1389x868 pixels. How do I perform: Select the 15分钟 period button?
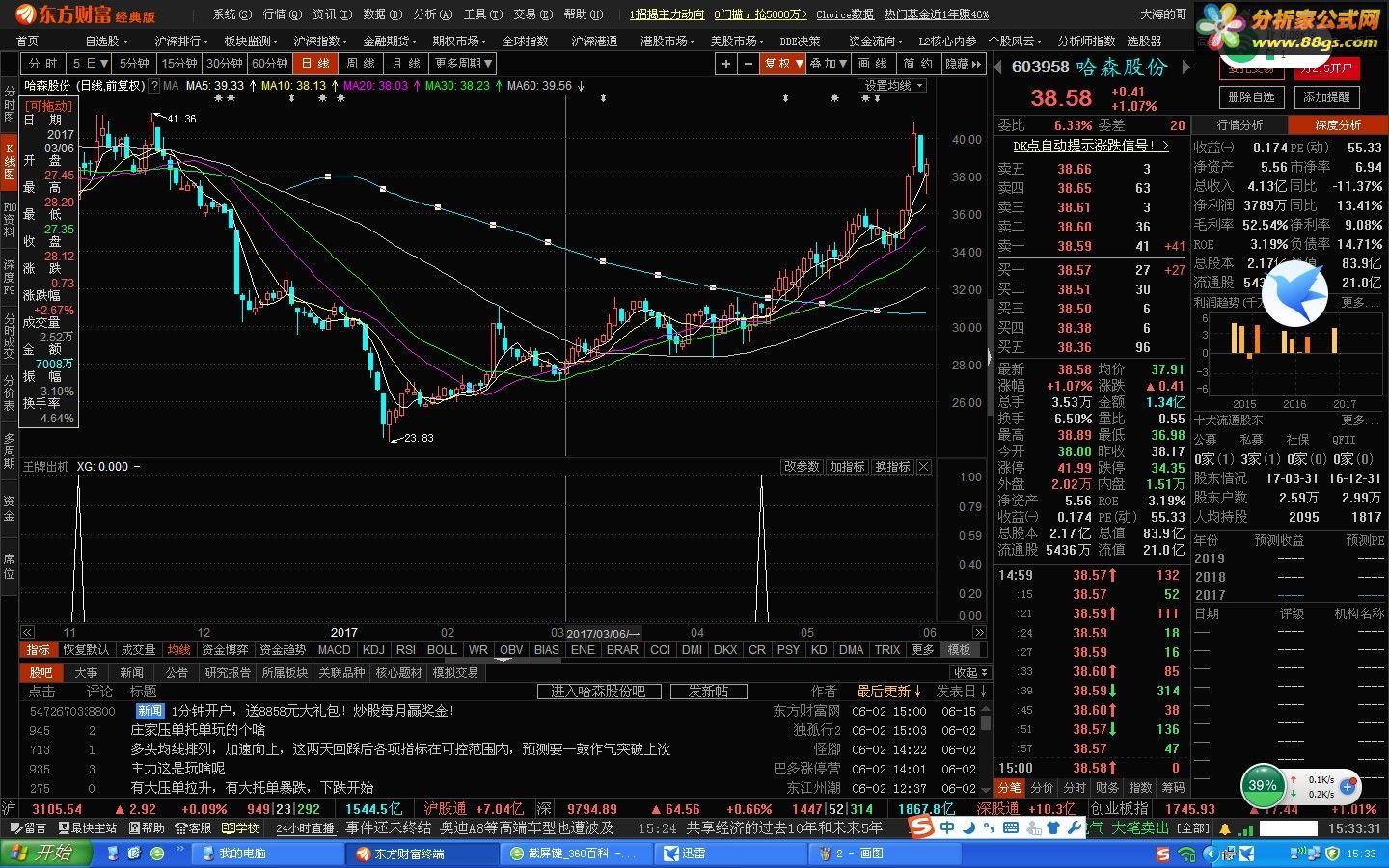[179, 64]
